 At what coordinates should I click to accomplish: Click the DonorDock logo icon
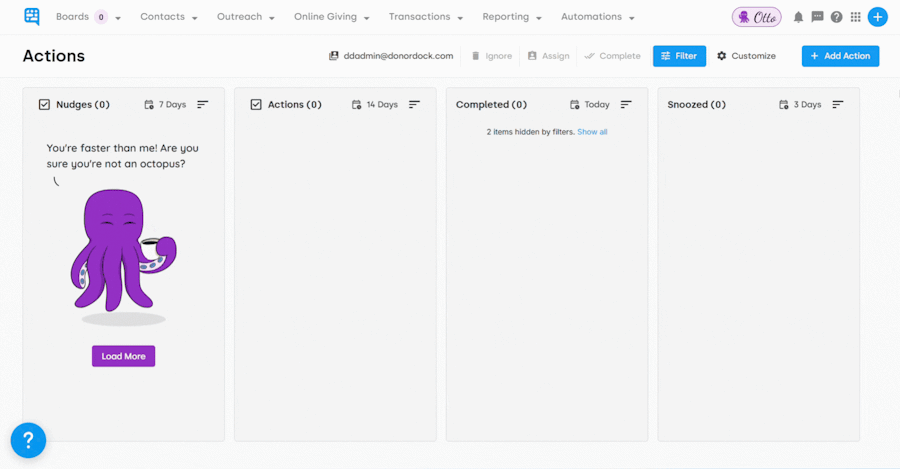32,17
